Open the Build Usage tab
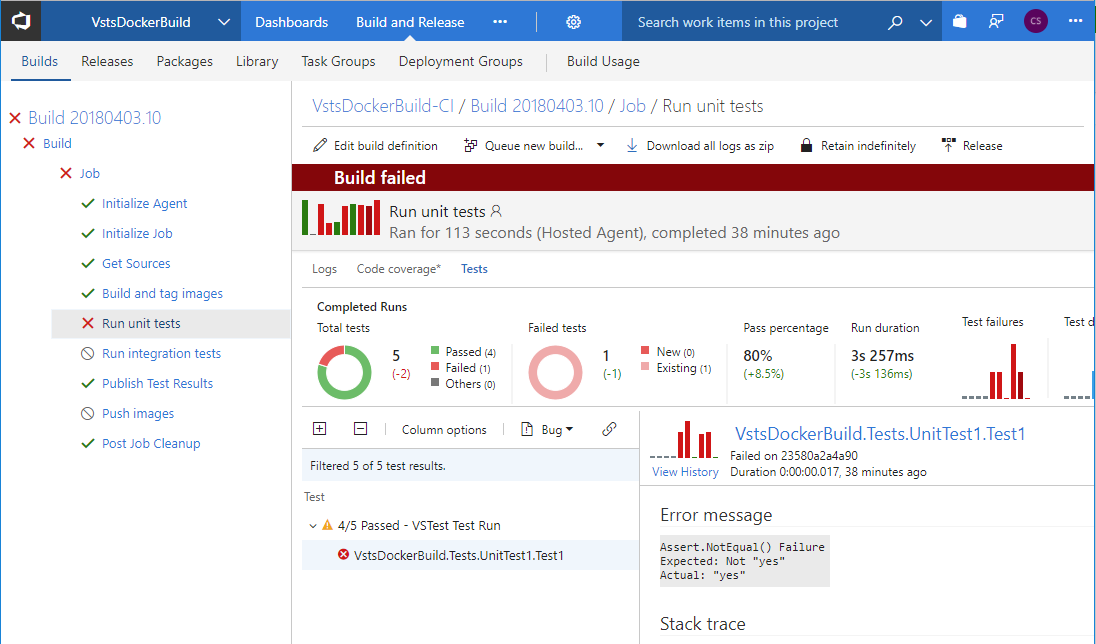This screenshot has height=644, width=1096. (603, 62)
